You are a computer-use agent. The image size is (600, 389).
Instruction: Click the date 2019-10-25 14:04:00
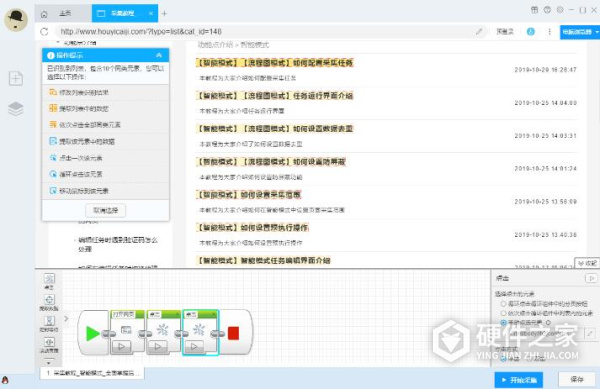point(545,103)
